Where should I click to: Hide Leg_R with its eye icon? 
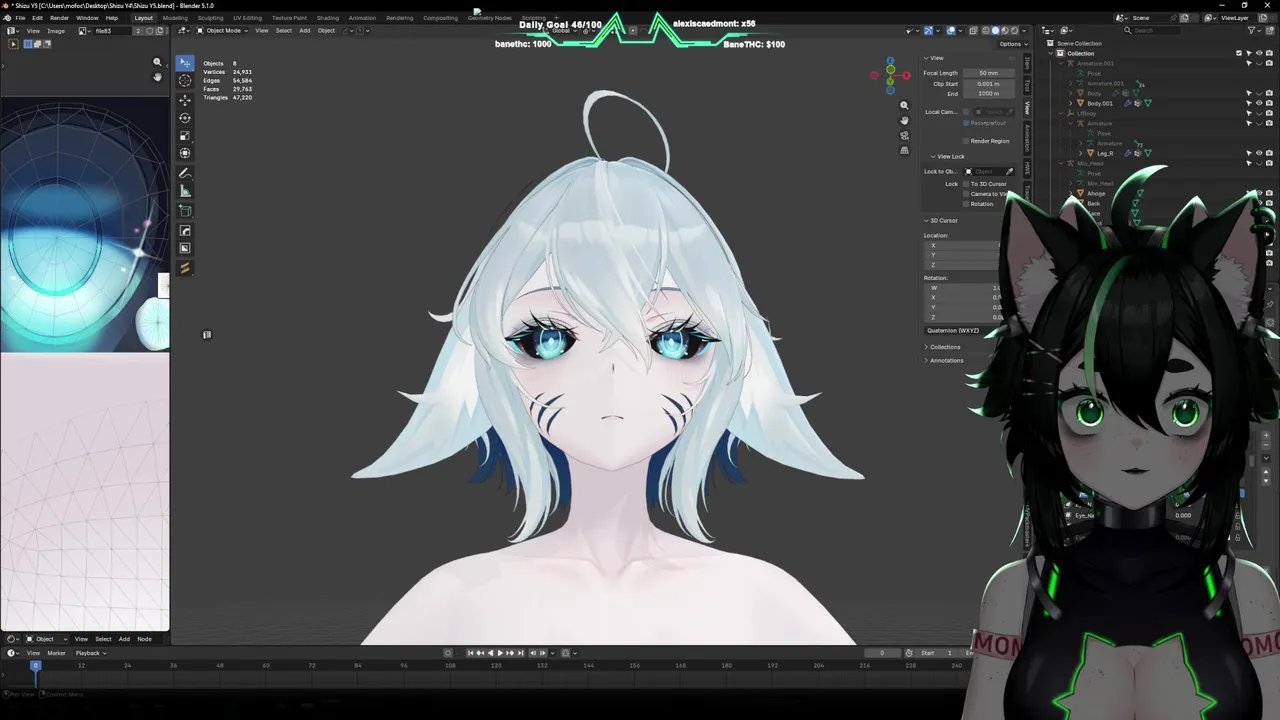[1259, 153]
